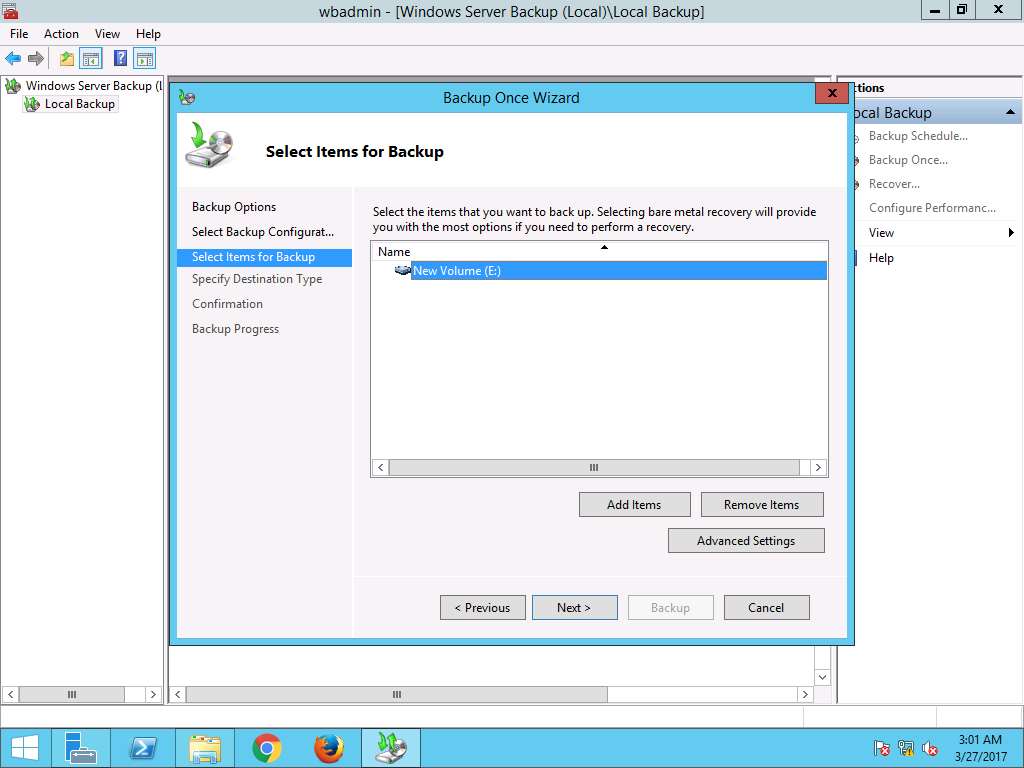Click items list horizontal scrollbar left arrow
This screenshot has height=768, width=1024.
[x=380, y=467]
